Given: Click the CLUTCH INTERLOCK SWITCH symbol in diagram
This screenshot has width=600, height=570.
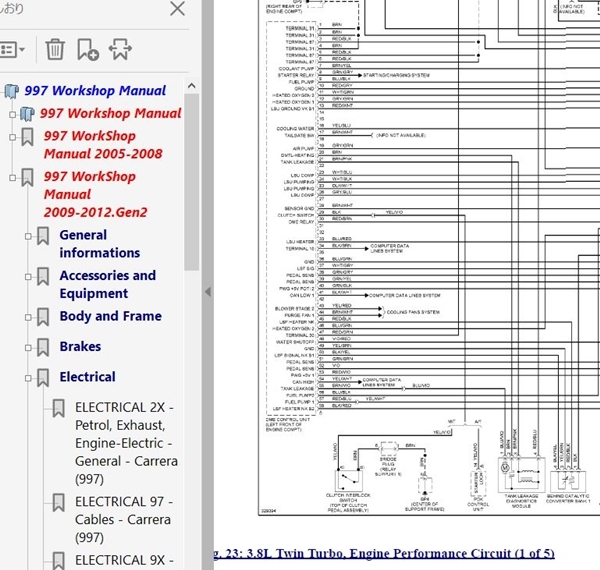Looking at the screenshot, I should tap(349, 480).
